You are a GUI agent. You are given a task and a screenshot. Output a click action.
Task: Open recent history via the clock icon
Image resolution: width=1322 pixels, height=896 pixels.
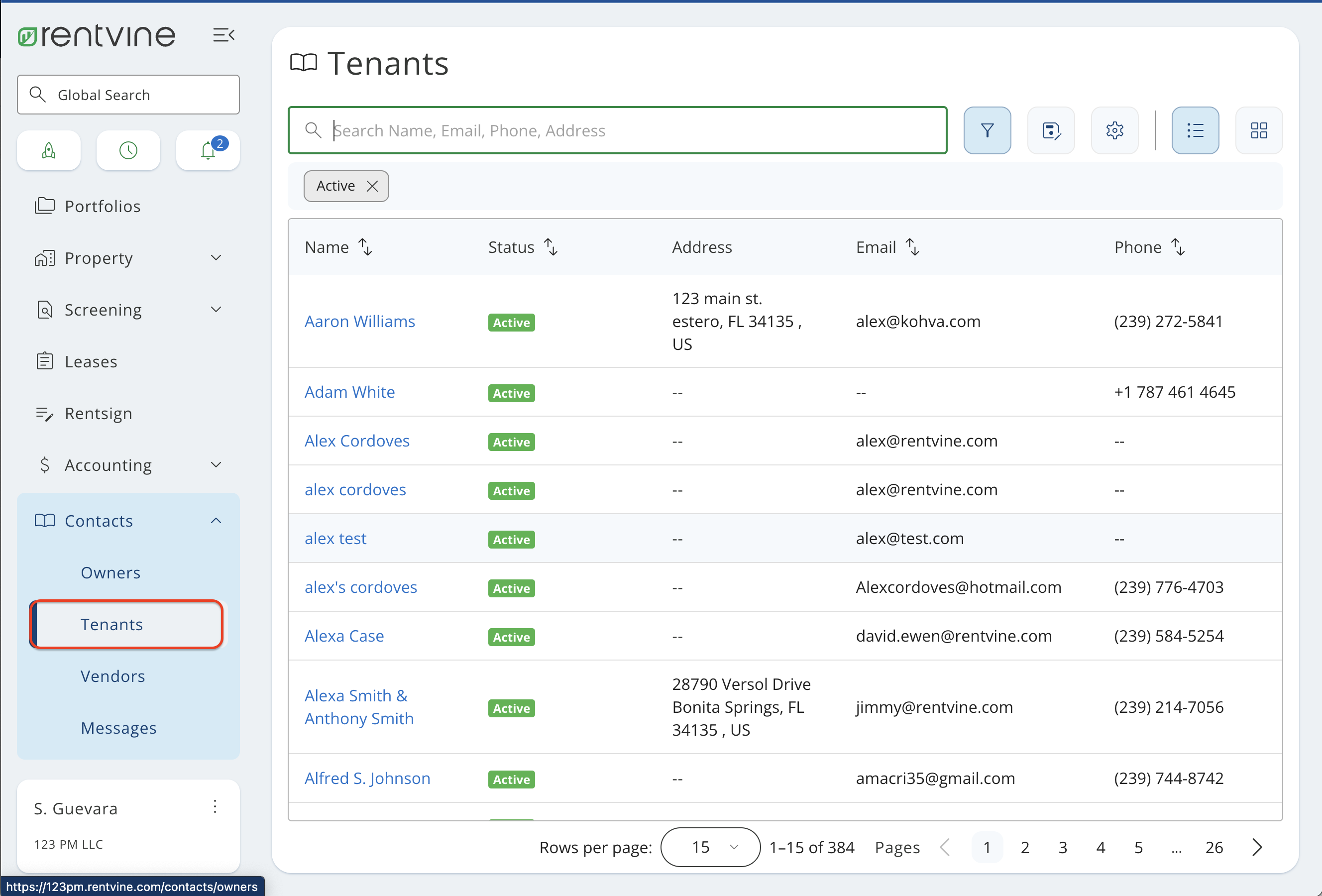coord(128,150)
